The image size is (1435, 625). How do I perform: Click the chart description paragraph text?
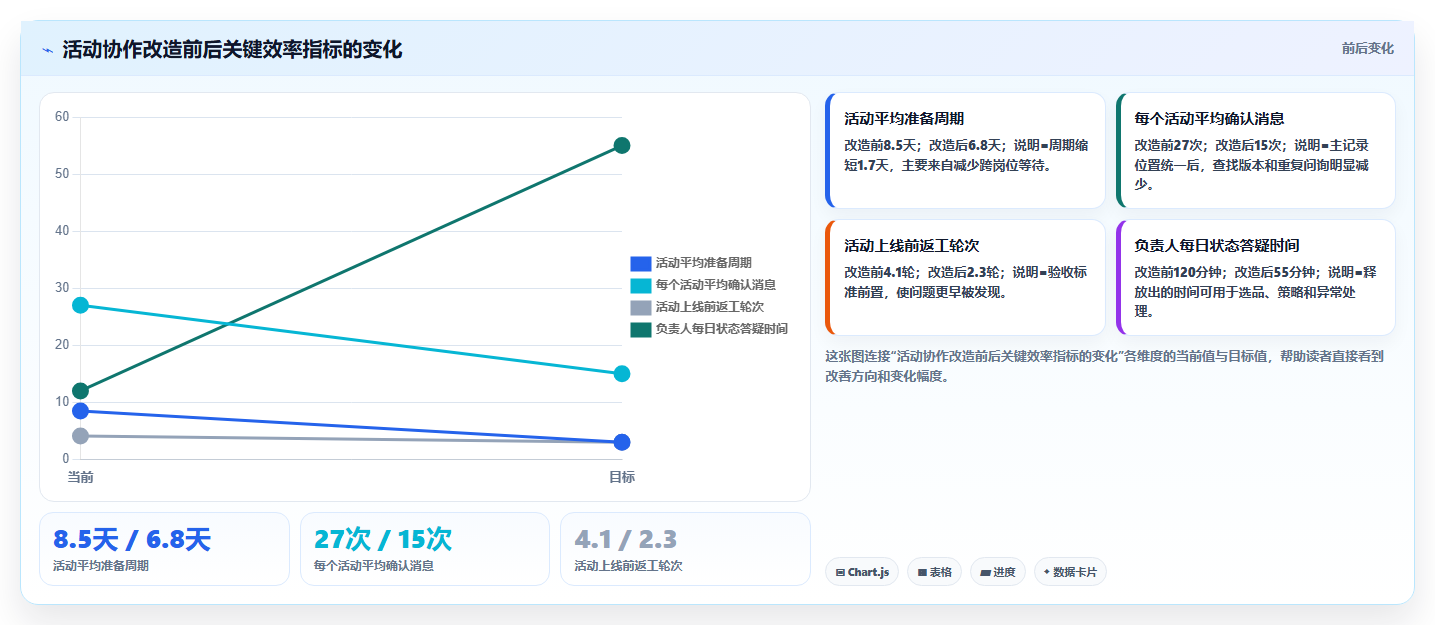[1104, 366]
